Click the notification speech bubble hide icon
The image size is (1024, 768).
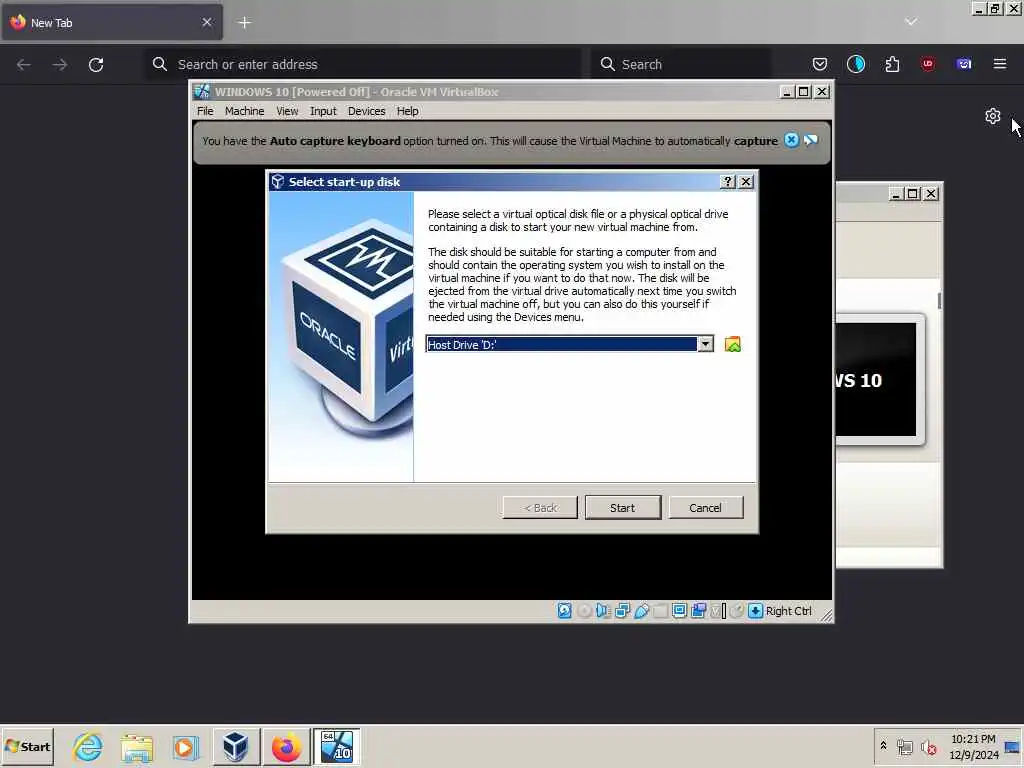click(x=810, y=140)
